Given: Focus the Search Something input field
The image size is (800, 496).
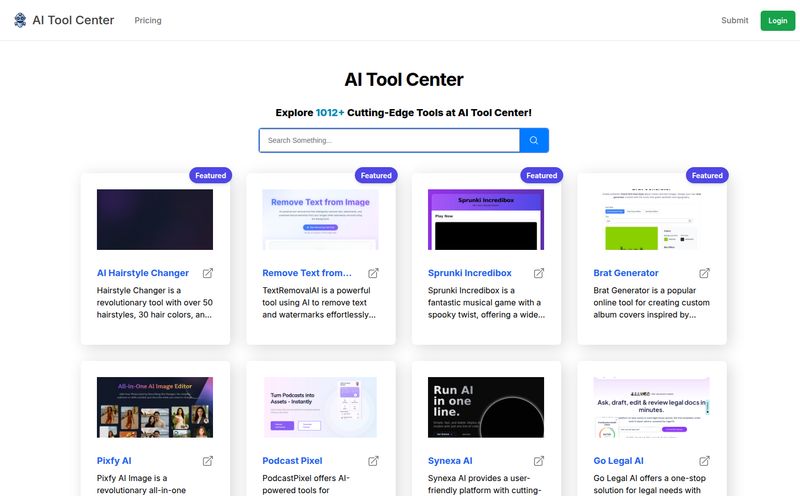Looking at the screenshot, I should click(389, 140).
